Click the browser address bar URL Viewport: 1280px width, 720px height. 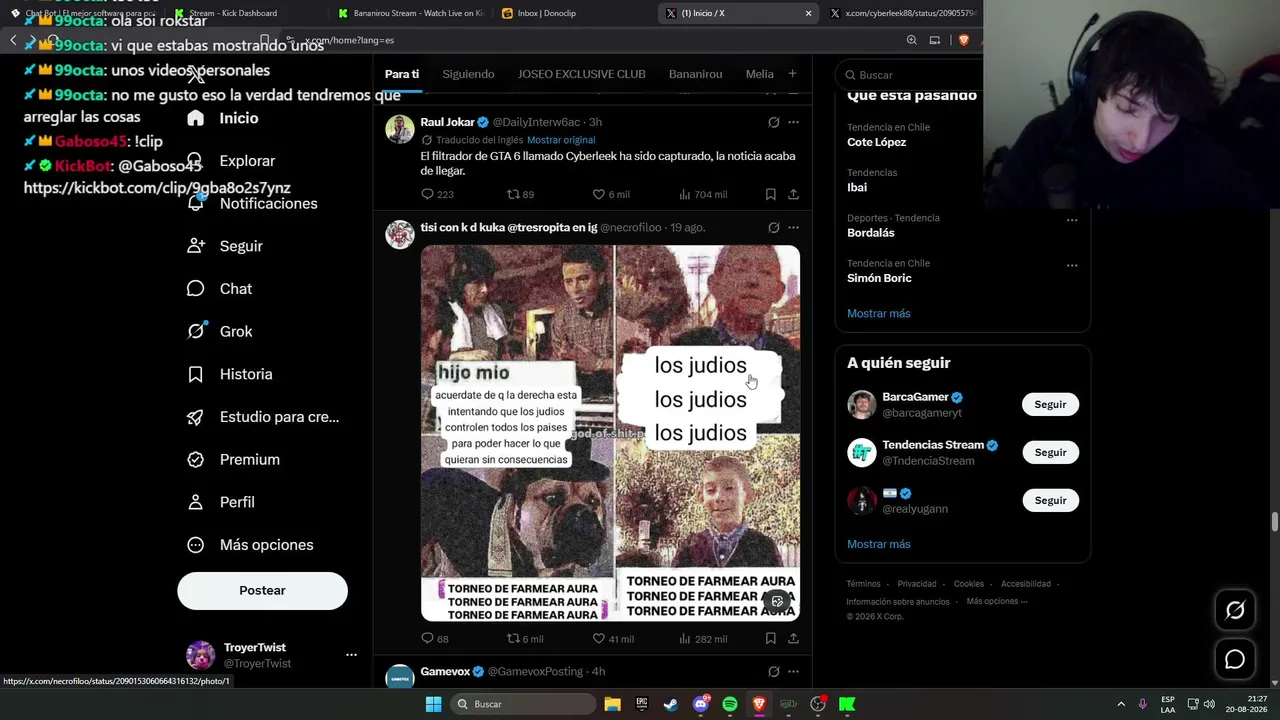[349, 40]
